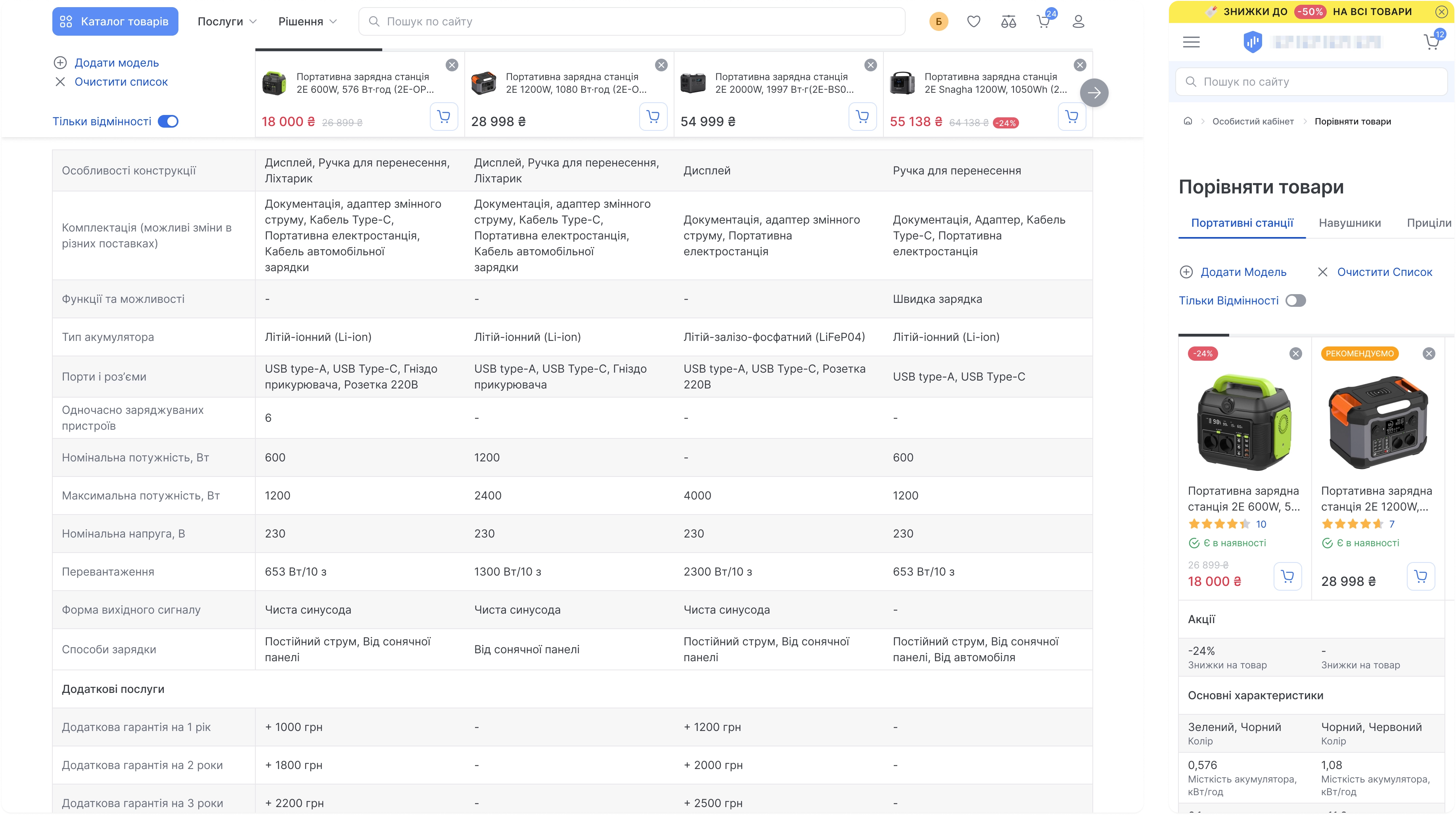This screenshot has width=1456, height=815.
Task: Open Особистий кабінет breadcrumb link
Action: point(1253,122)
